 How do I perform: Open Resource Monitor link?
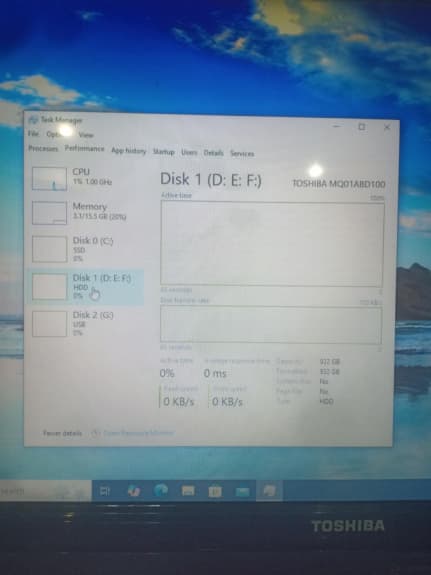coord(138,433)
